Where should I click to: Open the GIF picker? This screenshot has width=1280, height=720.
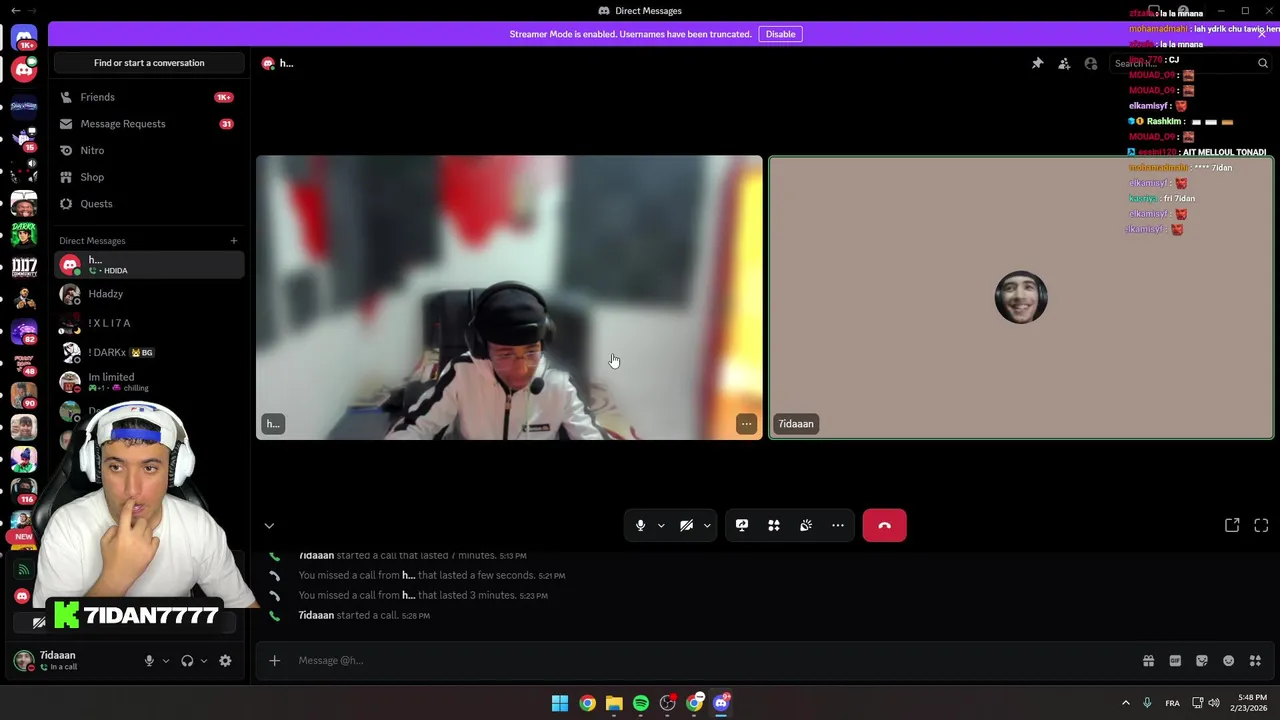(1175, 660)
